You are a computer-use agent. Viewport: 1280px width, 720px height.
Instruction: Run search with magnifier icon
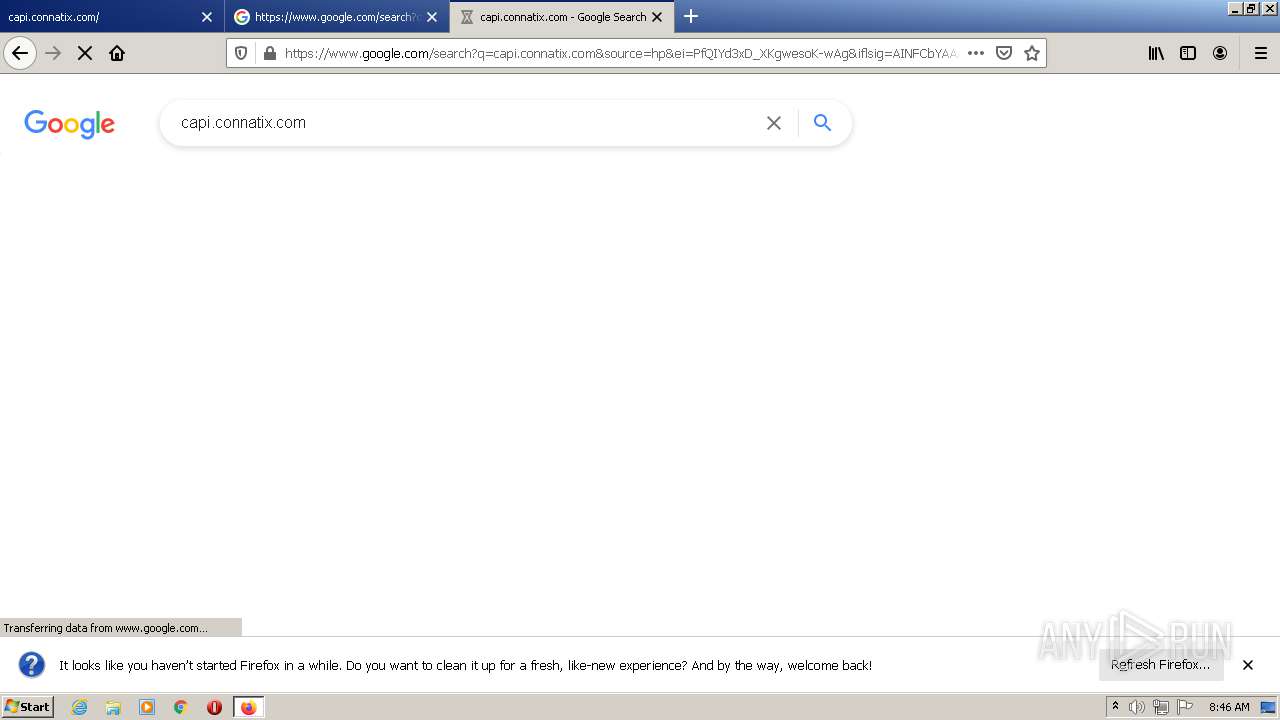(x=822, y=122)
